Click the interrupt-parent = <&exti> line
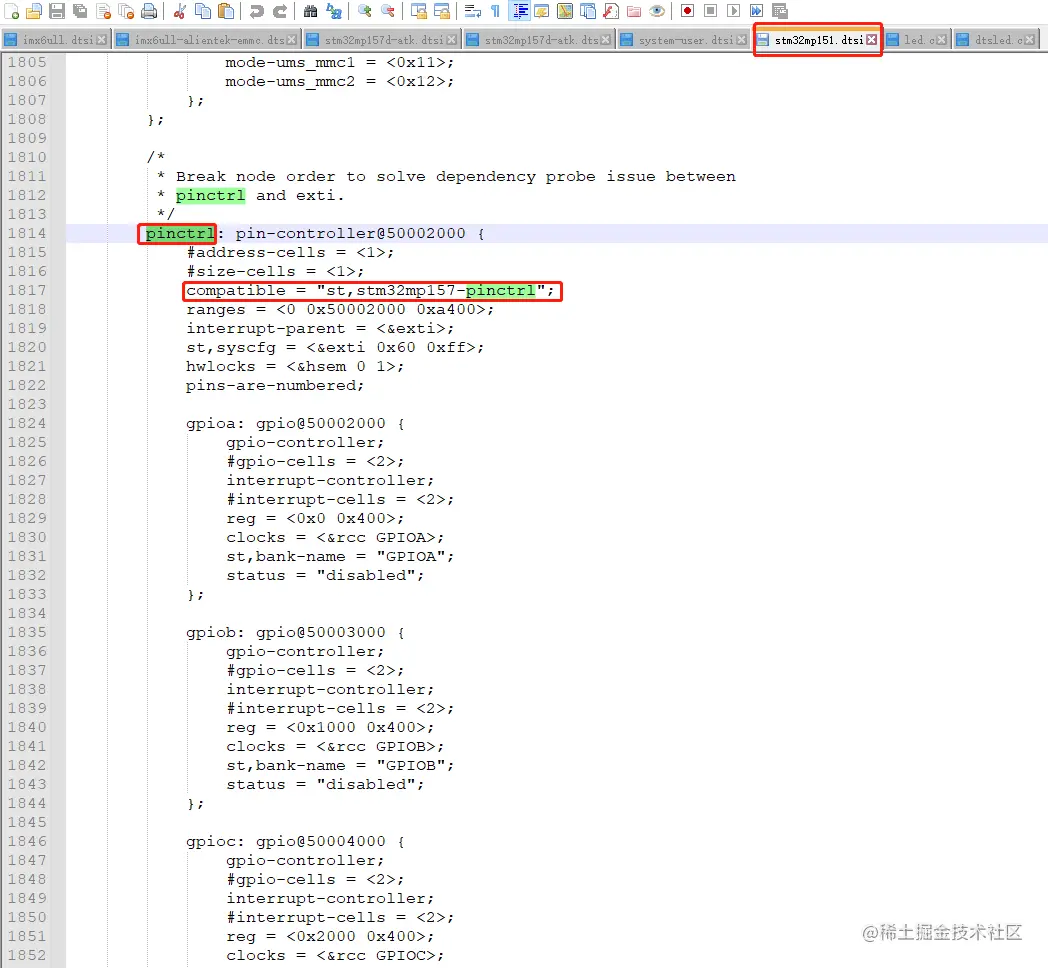 tap(319, 328)
